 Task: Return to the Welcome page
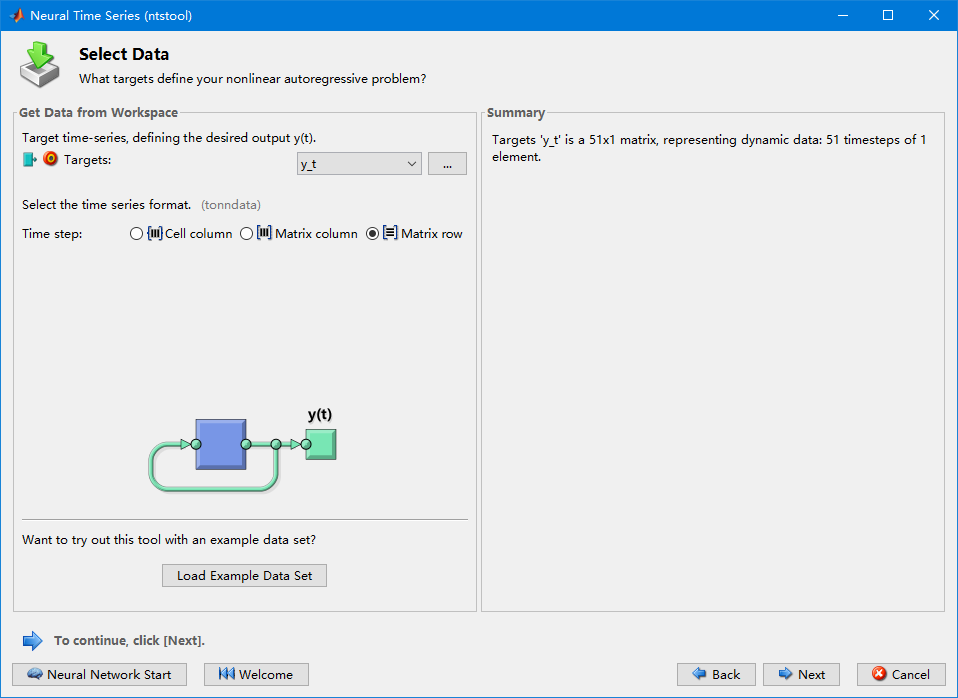256,674
